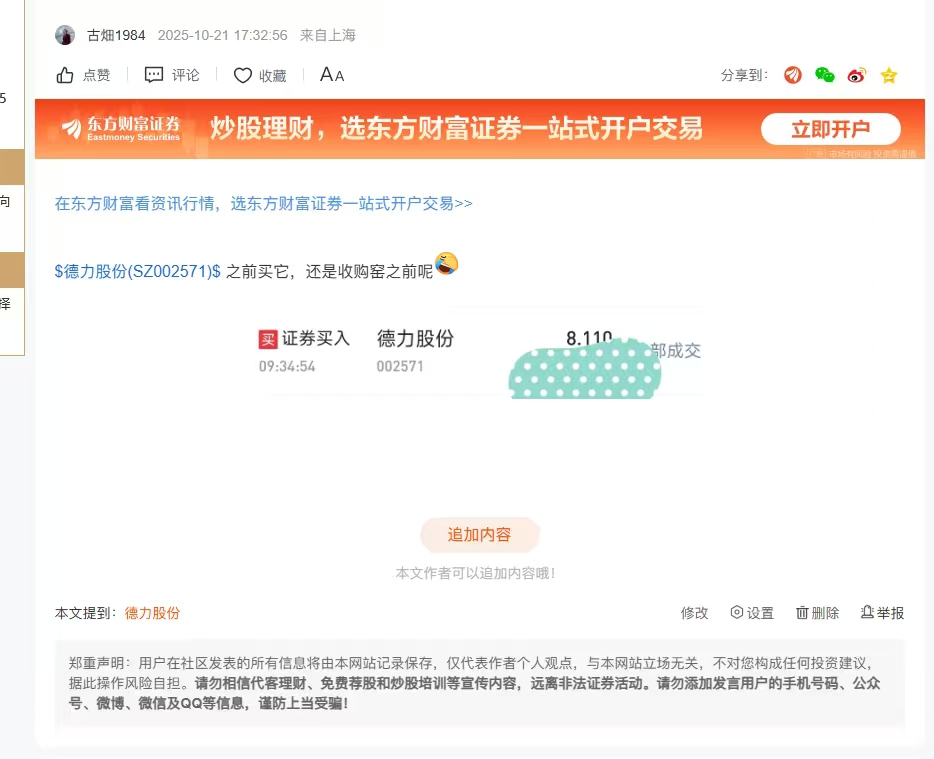Viewport: 934px width, 759px height.
Task: Click the trash 删除 delete option
Action: (817, 613)
